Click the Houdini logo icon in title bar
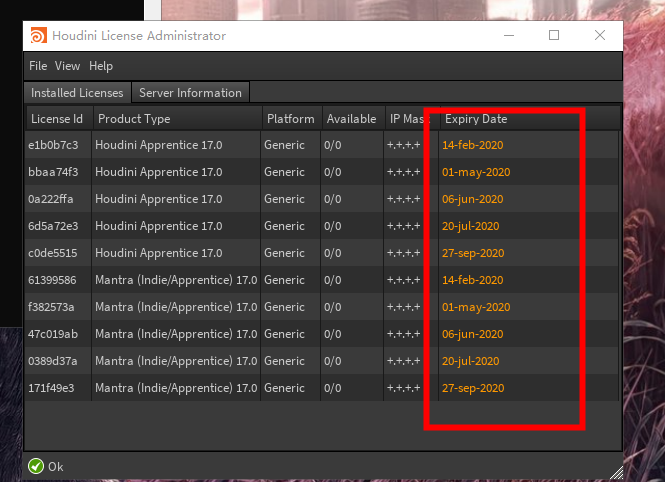The height and width of the screenshot is (482, 665). tap(38, 35)
